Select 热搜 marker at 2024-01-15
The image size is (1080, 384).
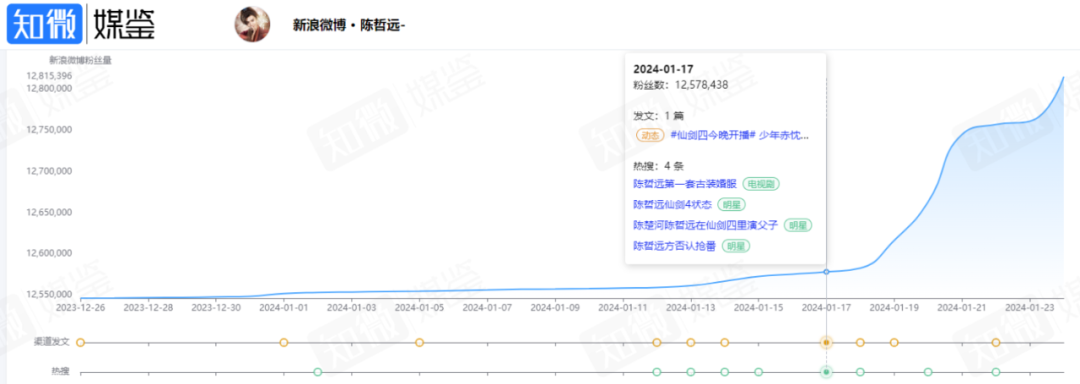758,372
